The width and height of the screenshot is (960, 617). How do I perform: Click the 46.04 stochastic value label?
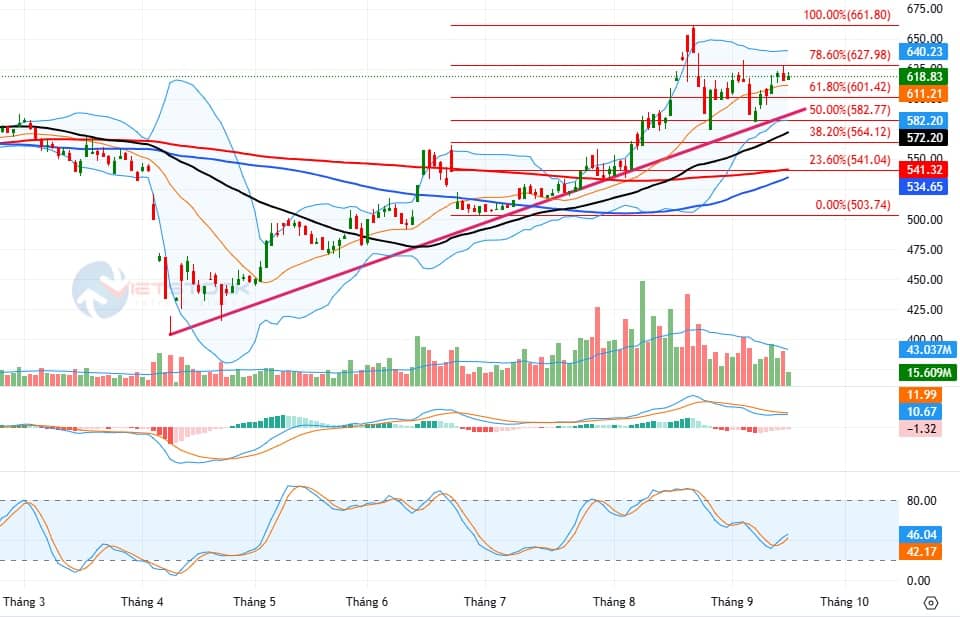(x=921, y=534)
